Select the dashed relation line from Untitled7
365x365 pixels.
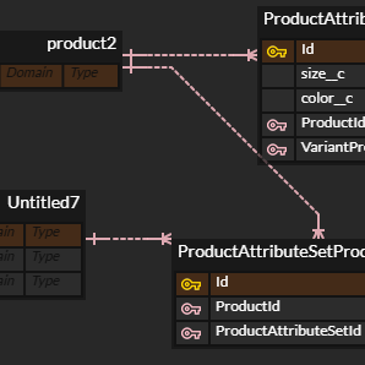[128, 239]
